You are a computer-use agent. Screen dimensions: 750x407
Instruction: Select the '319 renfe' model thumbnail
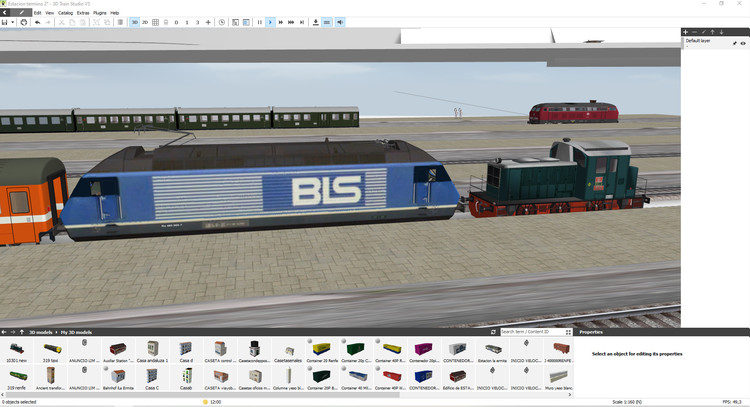[17, 378]
